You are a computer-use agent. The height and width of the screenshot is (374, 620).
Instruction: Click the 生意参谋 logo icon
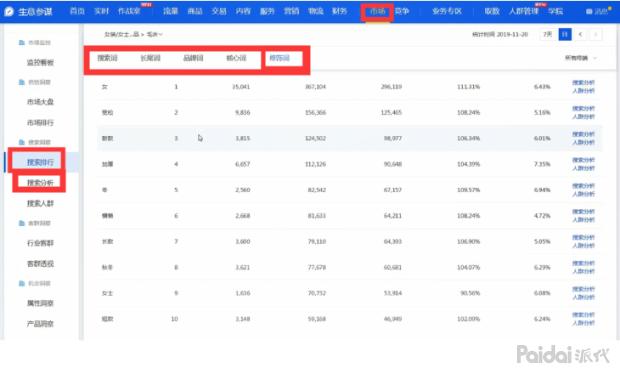[x=9, y=11]
